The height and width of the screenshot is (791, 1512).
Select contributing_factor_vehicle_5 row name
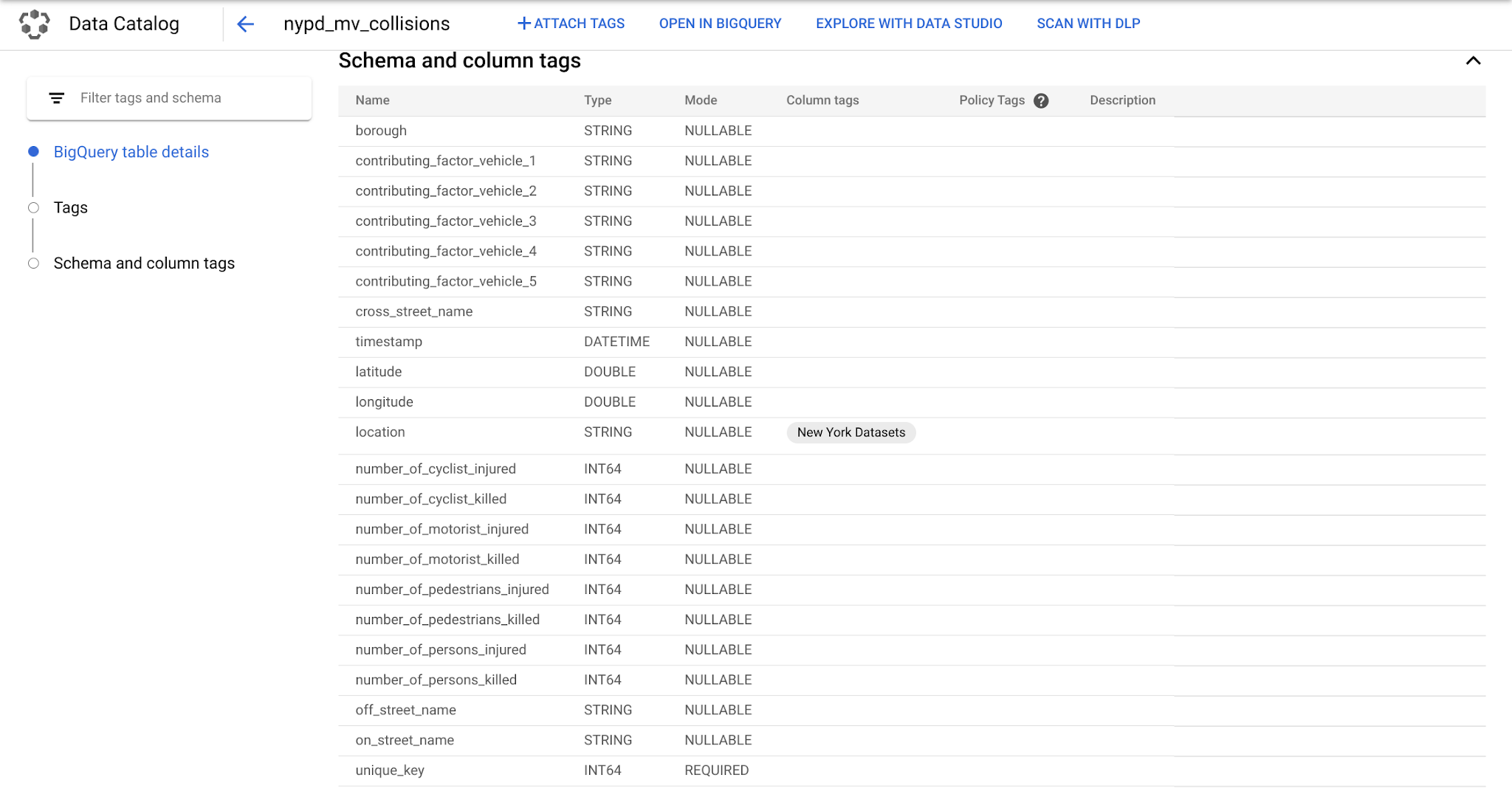point(445,282)
